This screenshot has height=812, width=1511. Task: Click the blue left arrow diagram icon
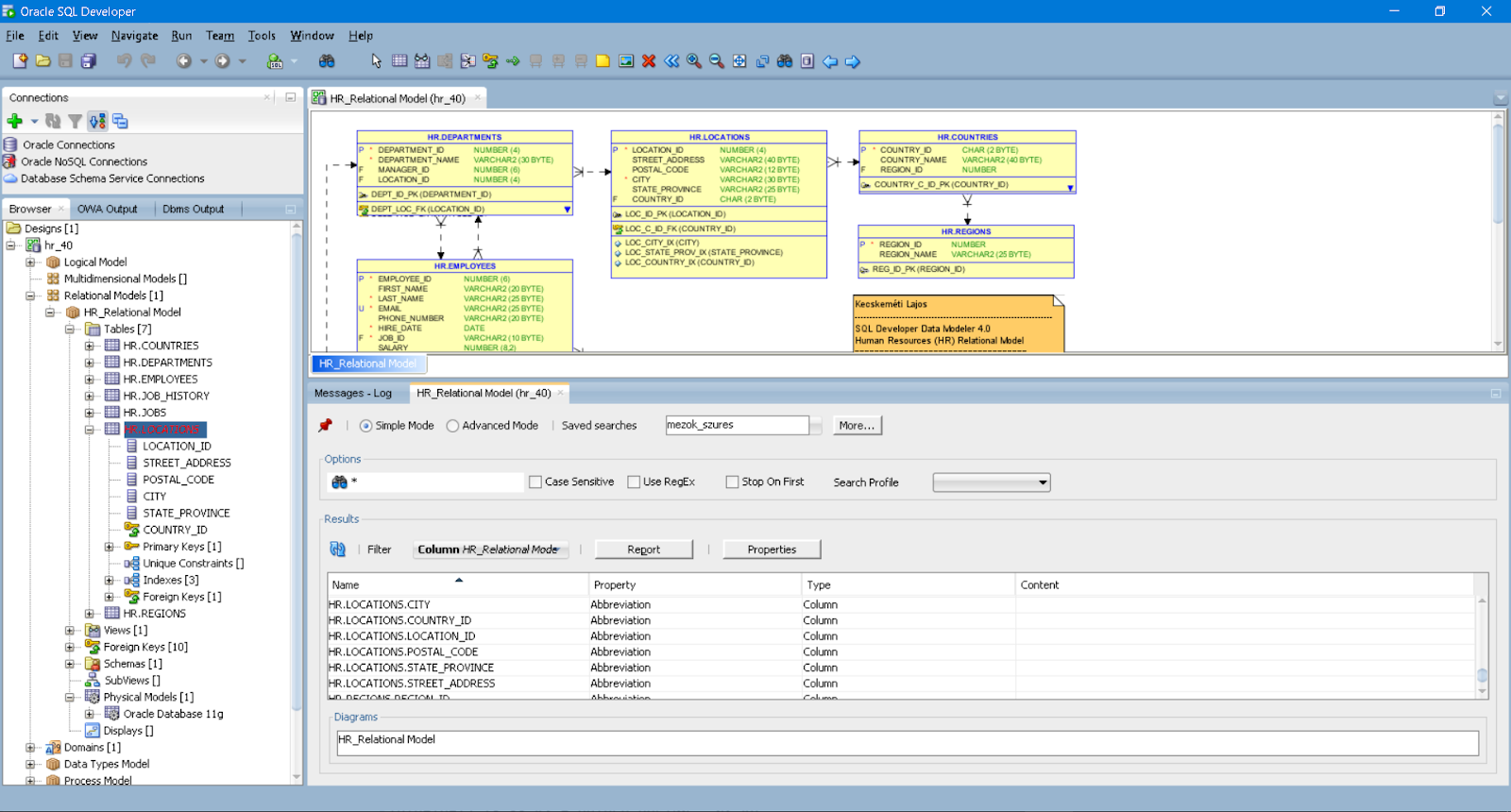(x=830, y=61)
